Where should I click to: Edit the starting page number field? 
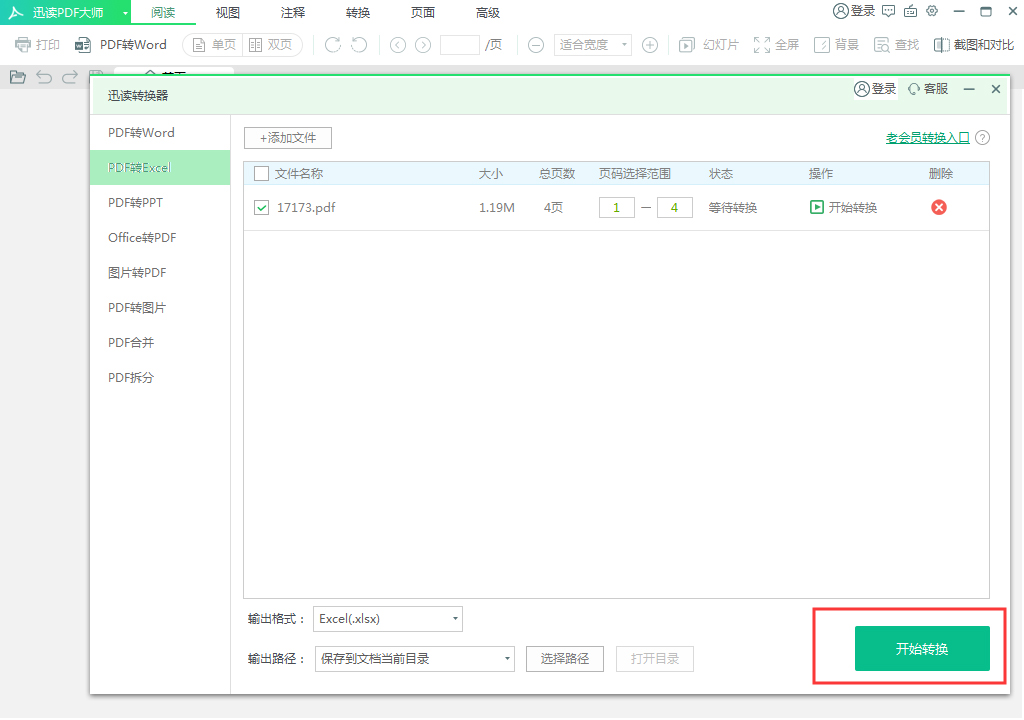click(616, 207)
